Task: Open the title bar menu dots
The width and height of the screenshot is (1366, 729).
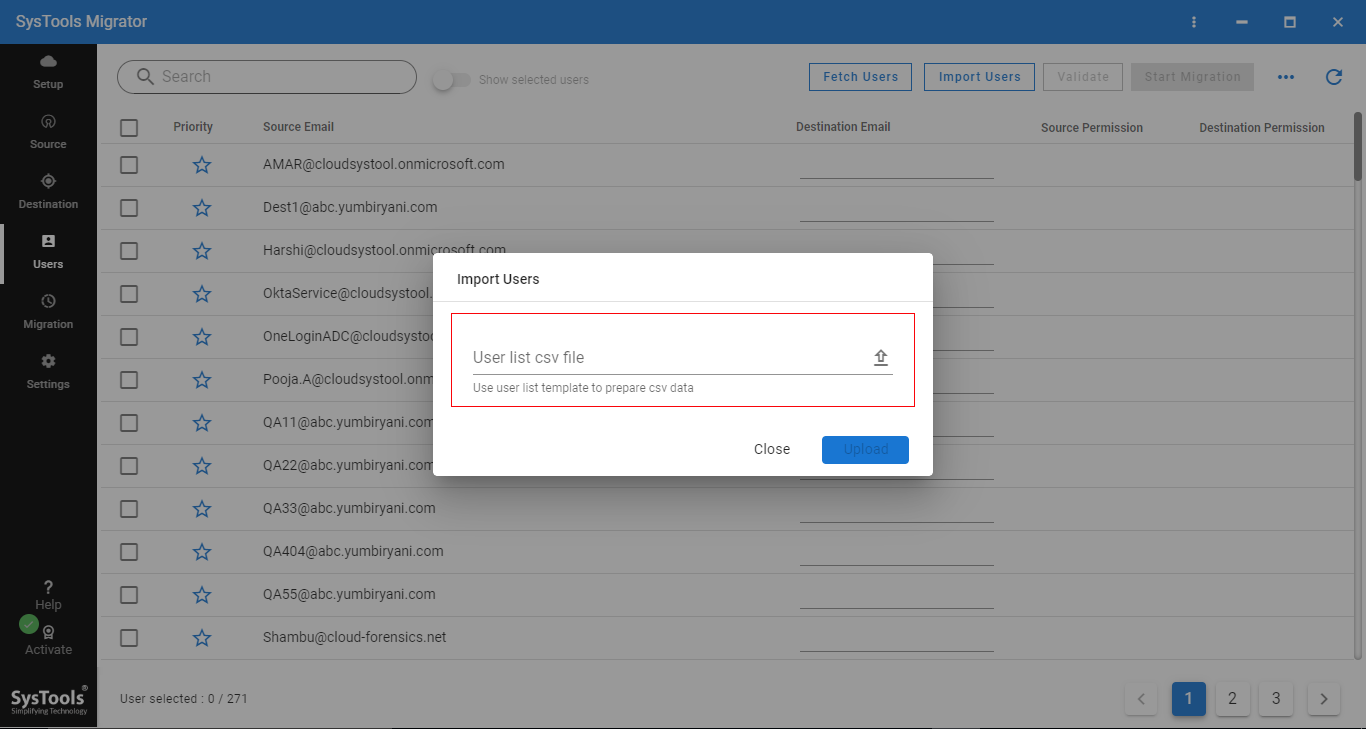Action: pos(1194,21)
